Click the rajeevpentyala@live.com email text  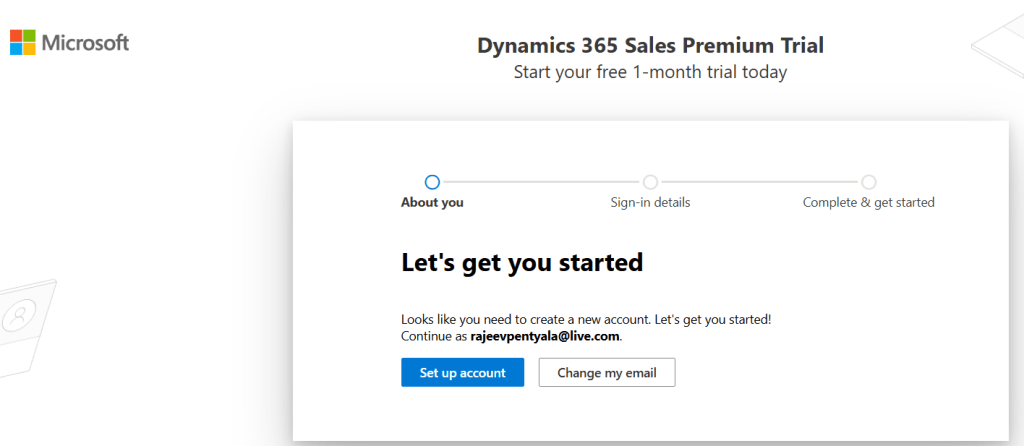tap(545, 337)
